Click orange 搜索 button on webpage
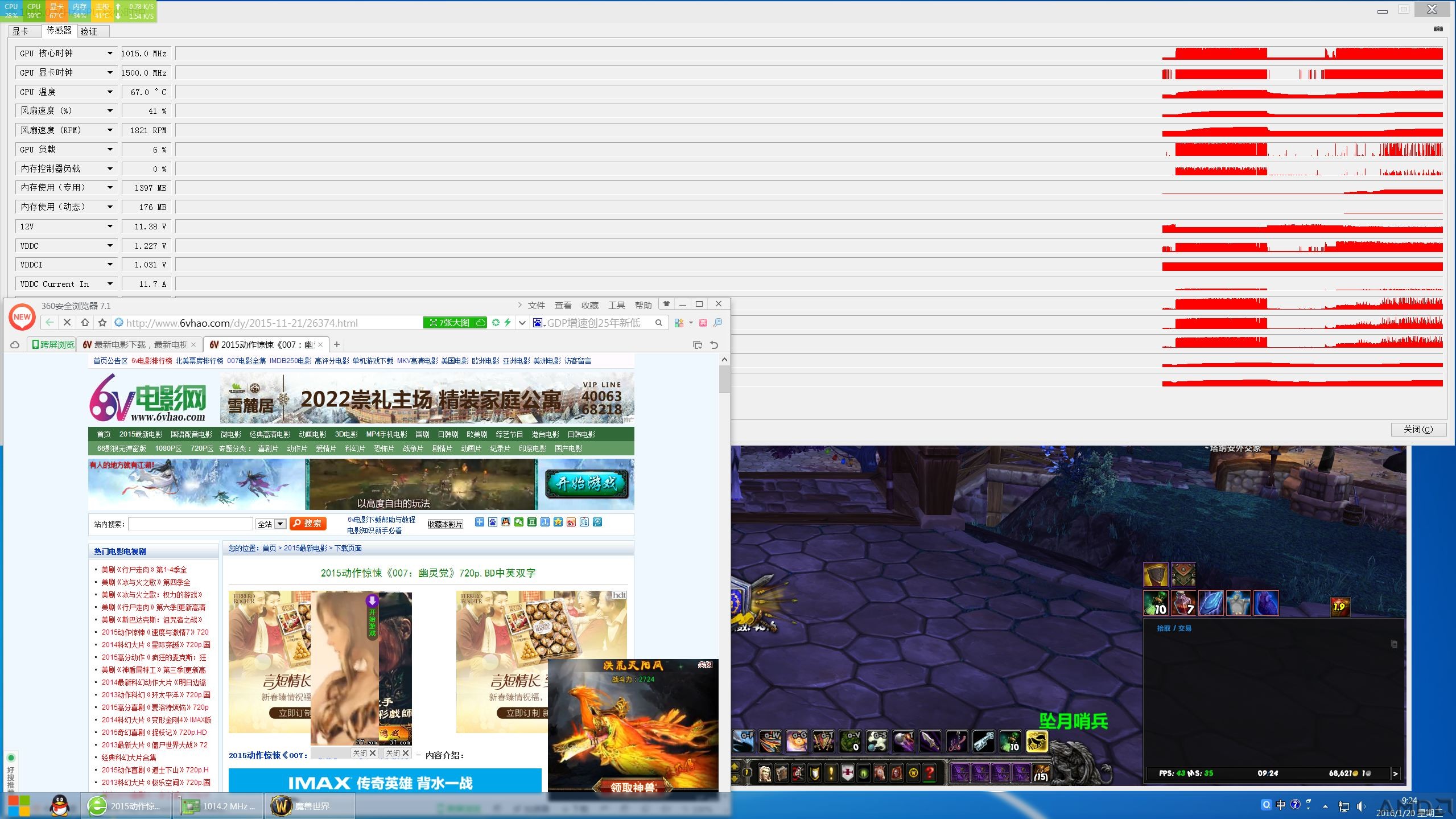This screenshot has height=819, width=1456. (x=308, y=524)
